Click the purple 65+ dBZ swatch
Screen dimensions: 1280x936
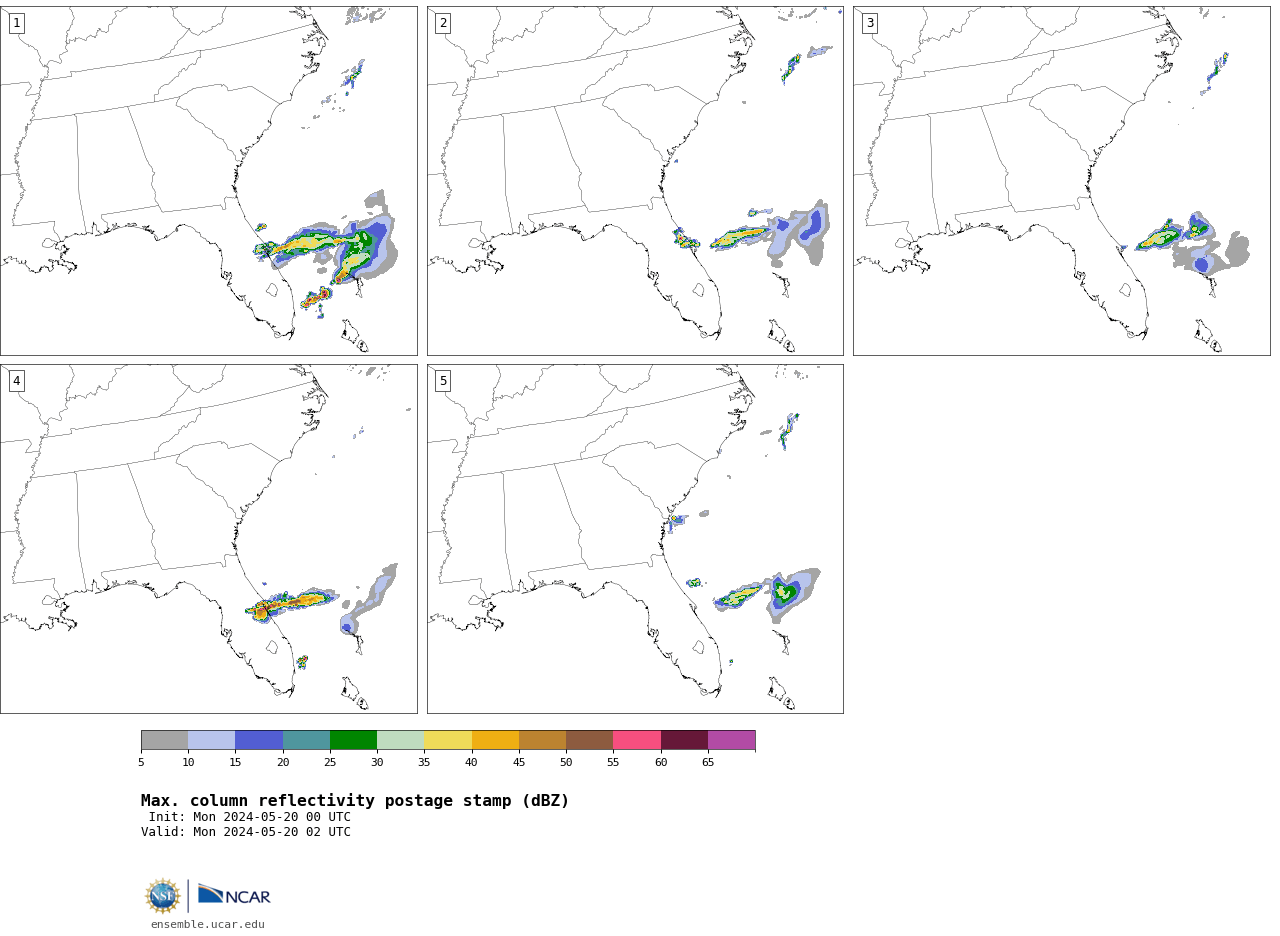731,740
